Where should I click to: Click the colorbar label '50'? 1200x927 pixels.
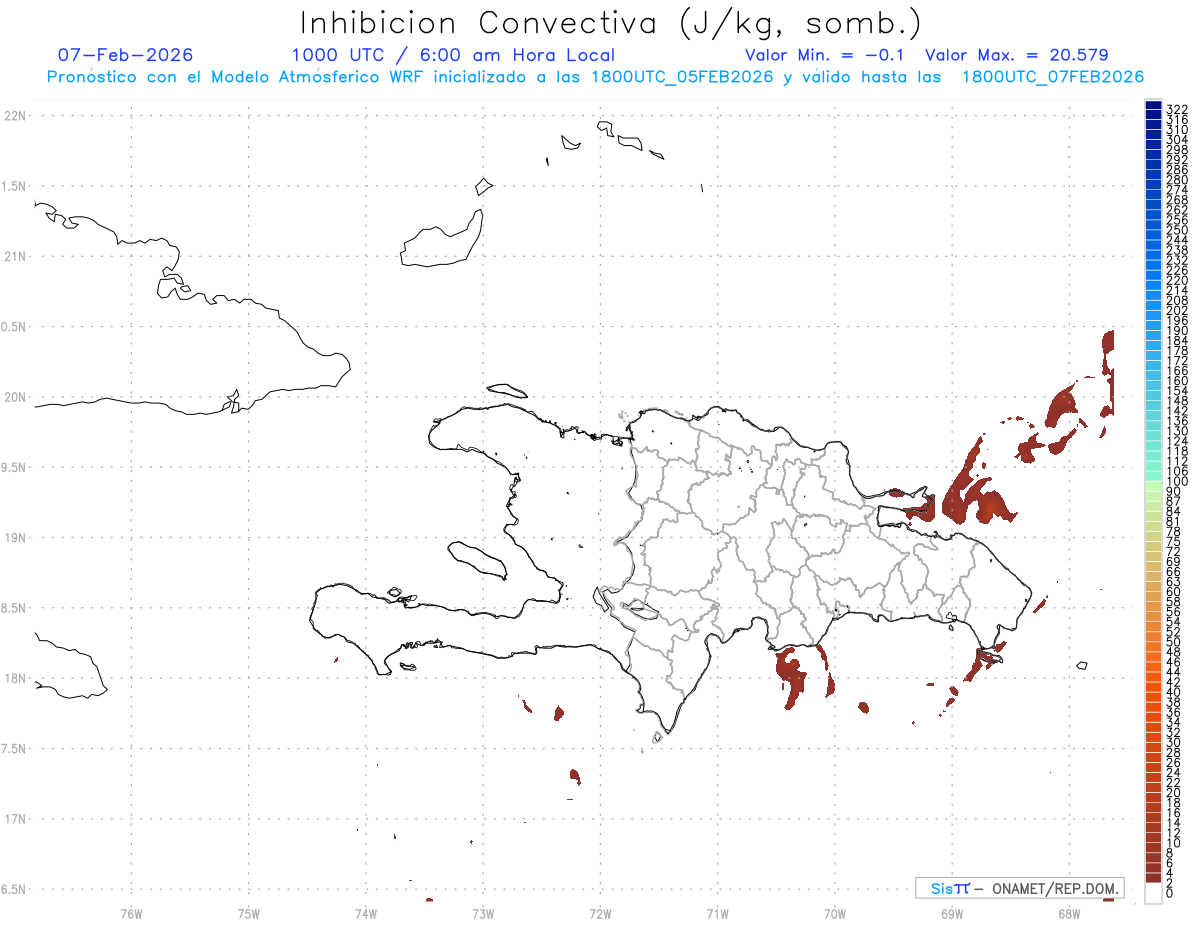1173,642
